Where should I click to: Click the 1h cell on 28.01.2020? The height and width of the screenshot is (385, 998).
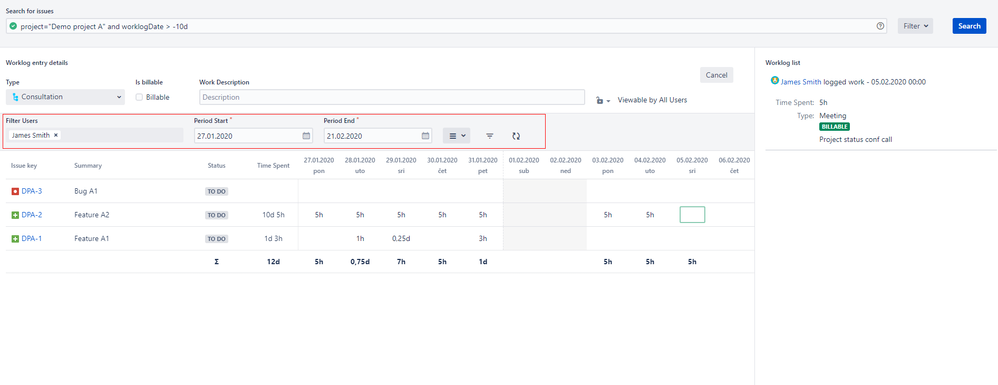click(x=361, y=239)
